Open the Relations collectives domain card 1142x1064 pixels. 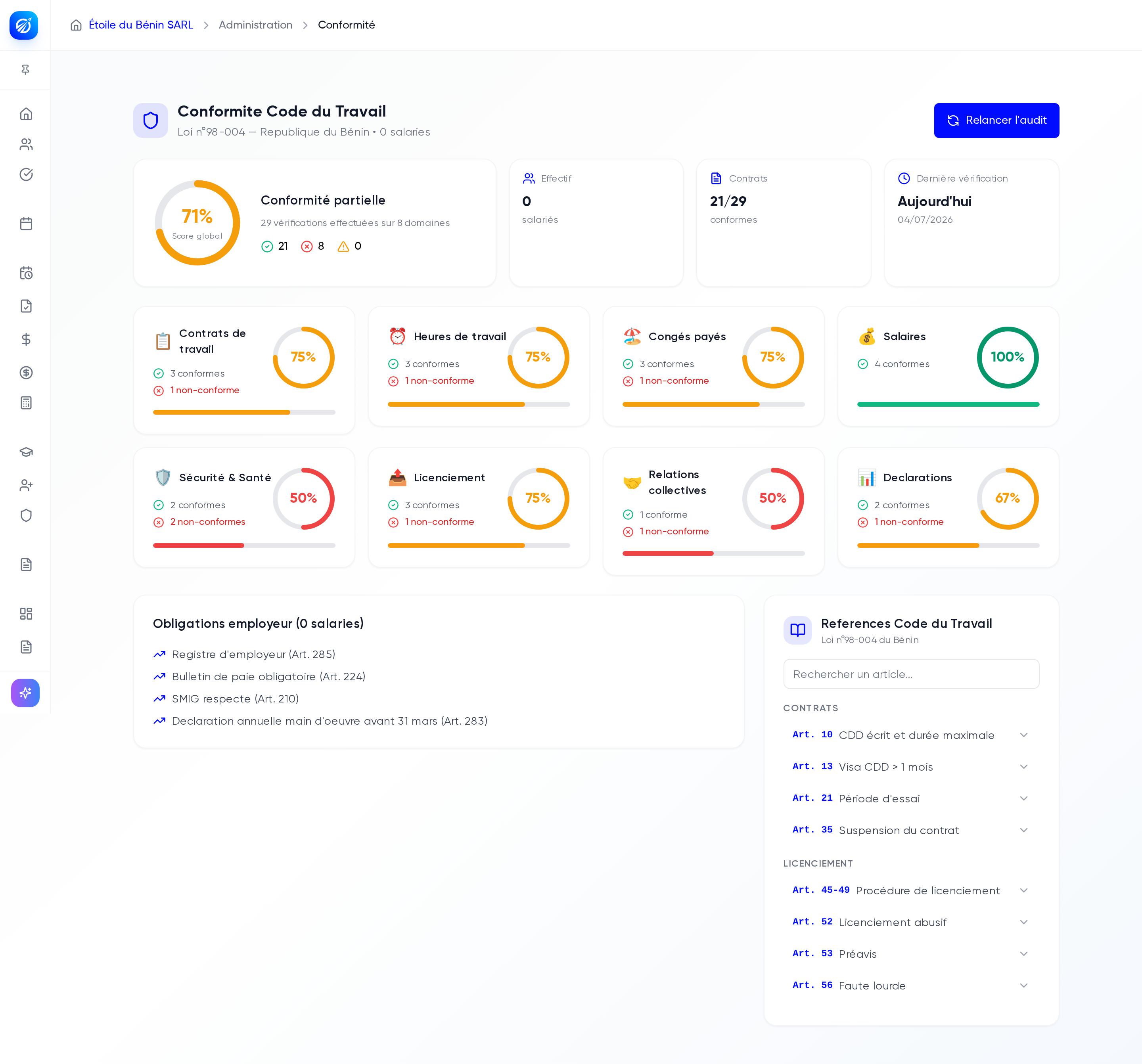point(713,512)
